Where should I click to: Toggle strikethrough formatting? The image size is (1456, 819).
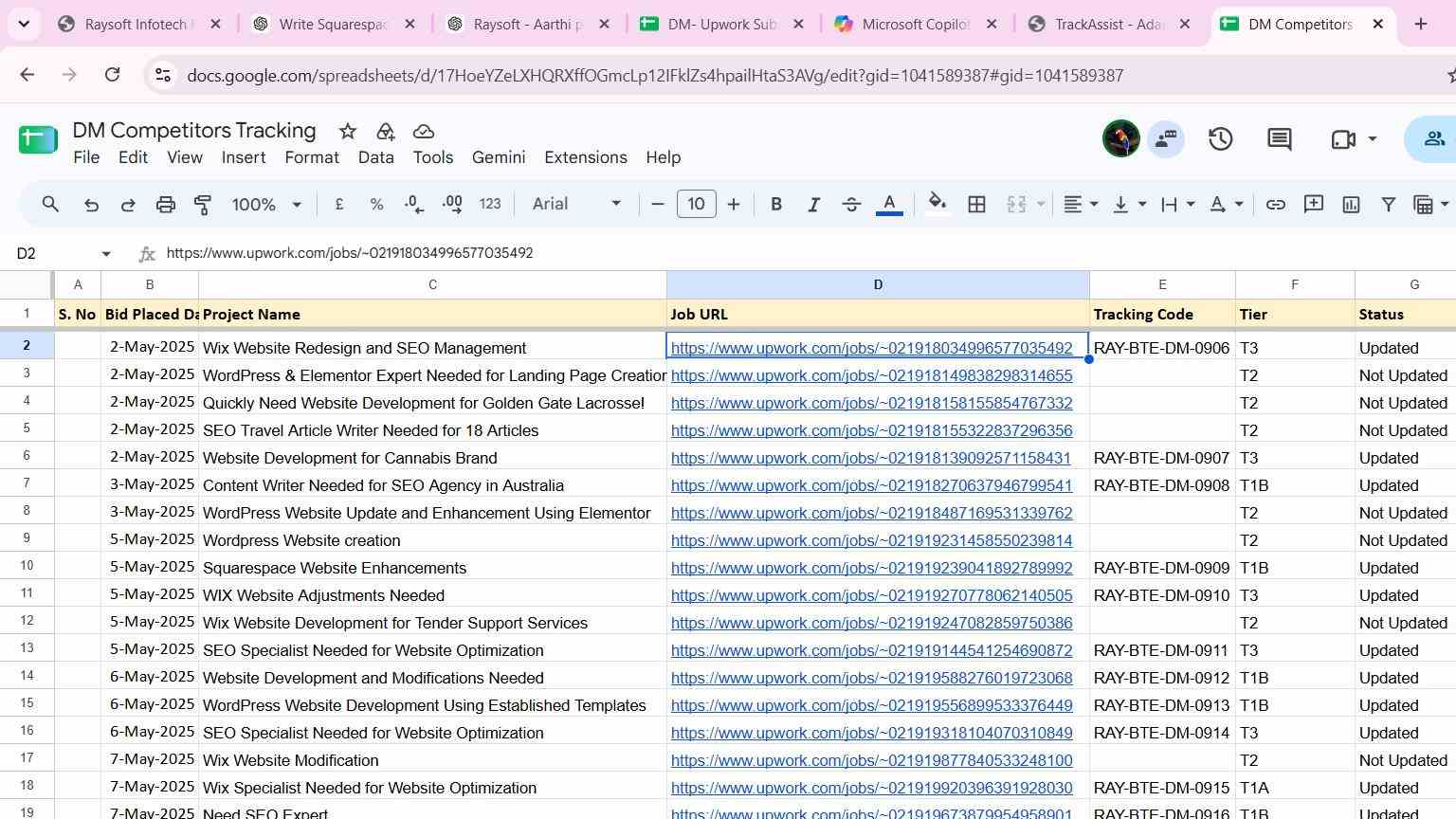[851, 204]
